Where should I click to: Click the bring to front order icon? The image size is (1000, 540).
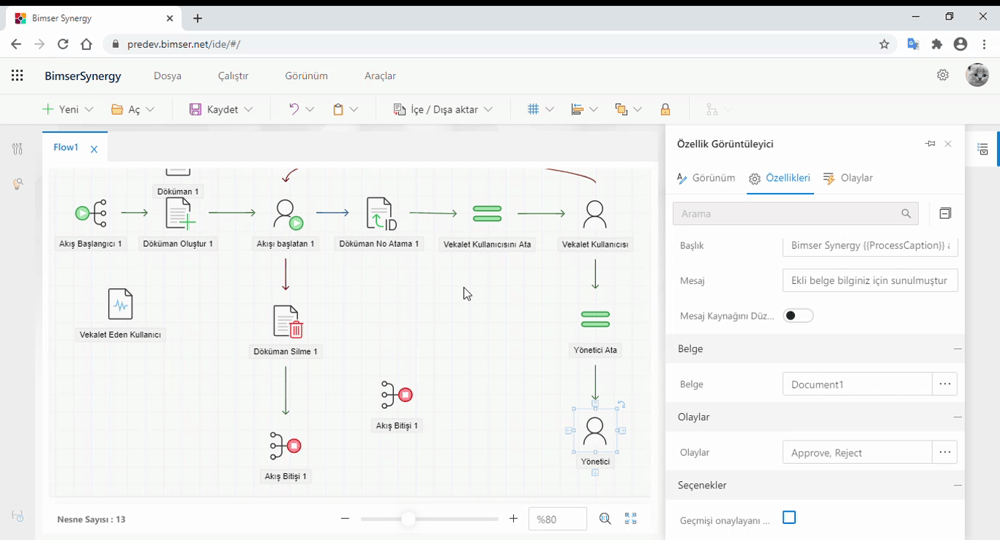tap(621, 109)
